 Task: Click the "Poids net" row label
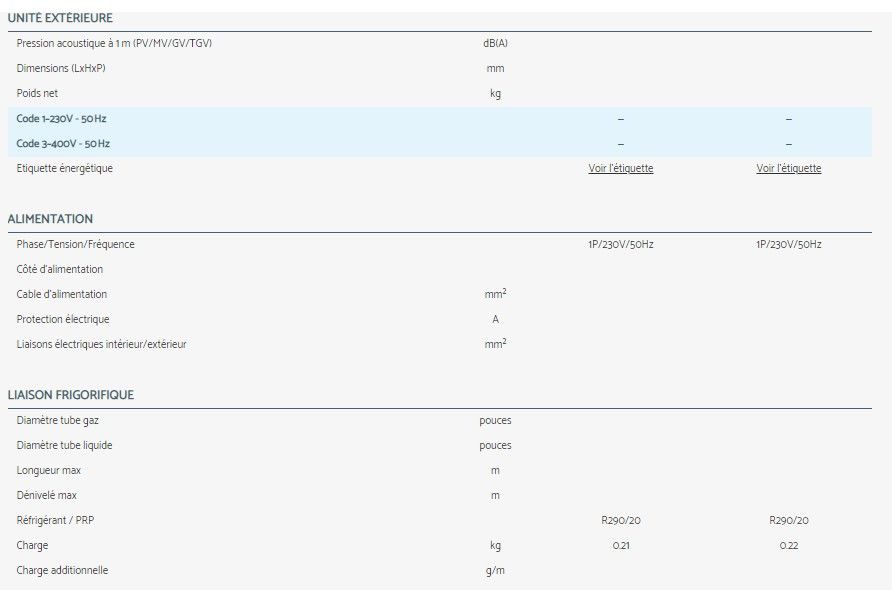coord(37,94)
